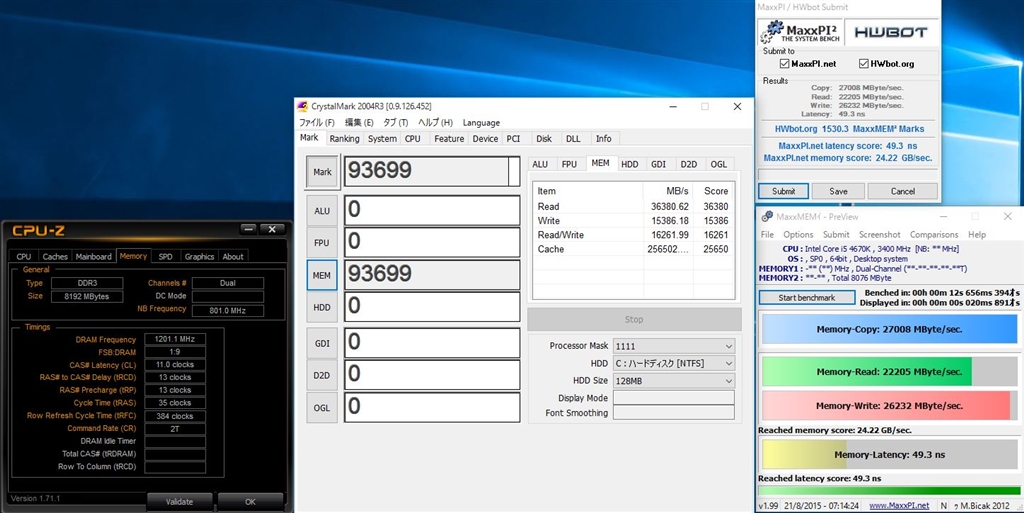Open the Comparisons menu in MaxxMEM

click(933, 234)
